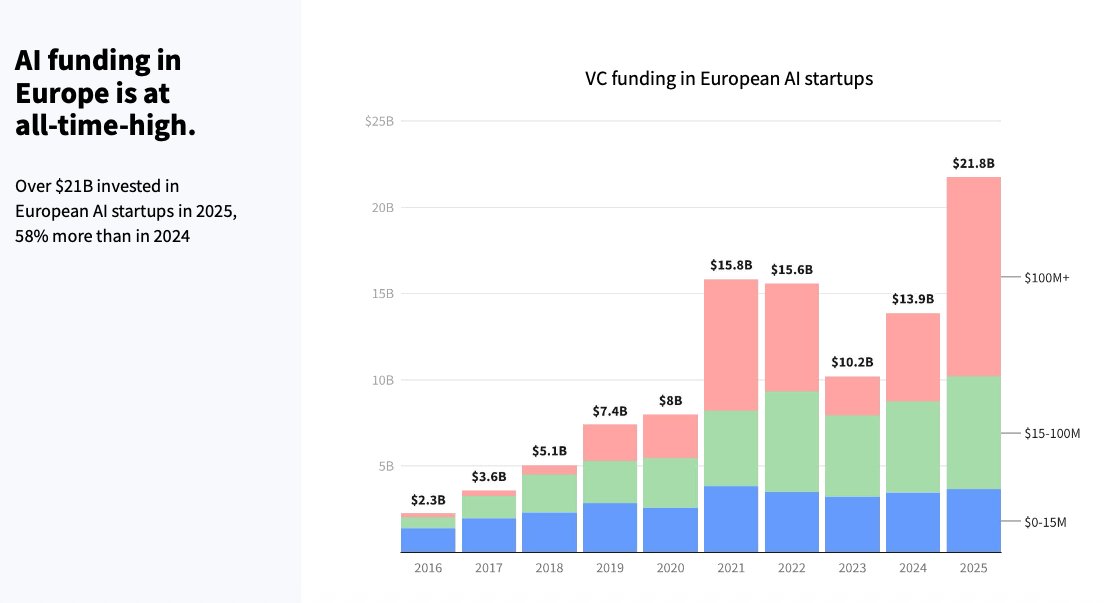The width and height of the screenshot is (1112, 603).
Task: Click the $15.8B value label above 2021
Action: (x=731, y=265)
